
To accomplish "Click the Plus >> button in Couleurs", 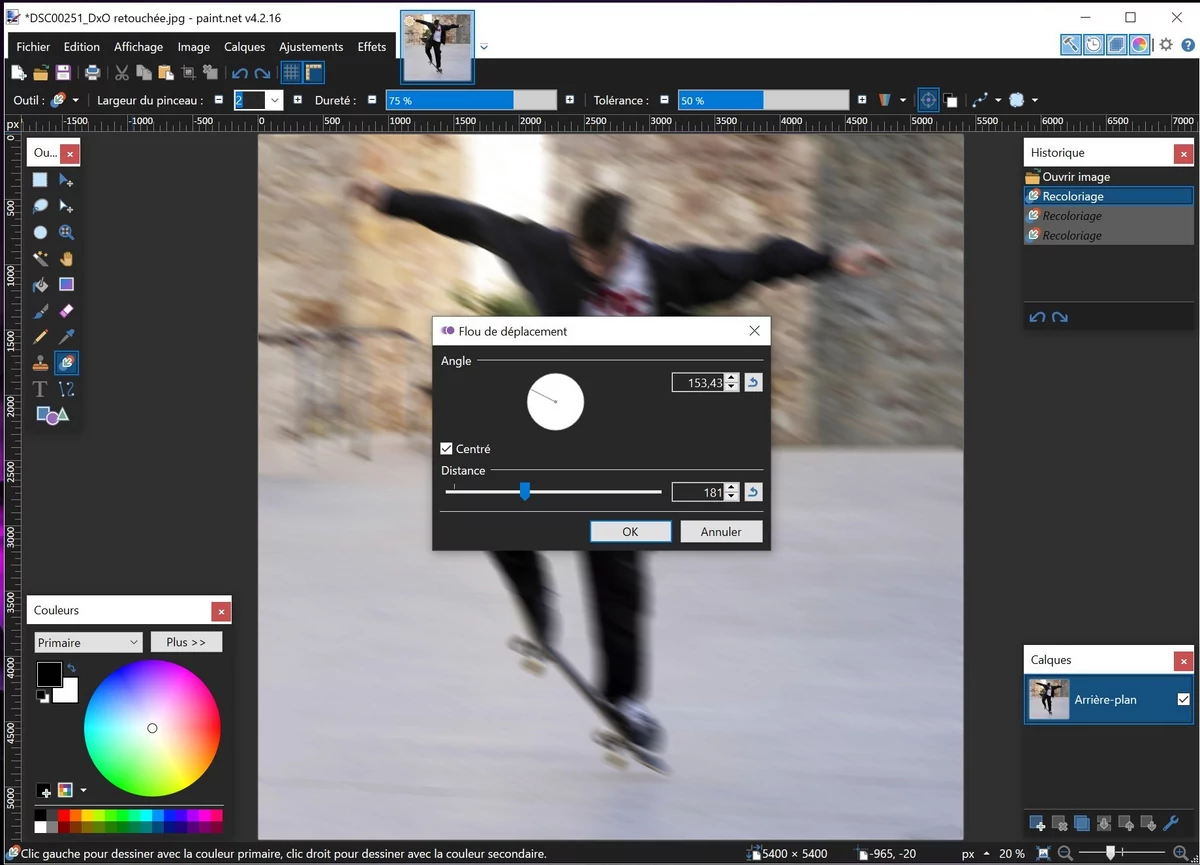I will click(186, 642).
